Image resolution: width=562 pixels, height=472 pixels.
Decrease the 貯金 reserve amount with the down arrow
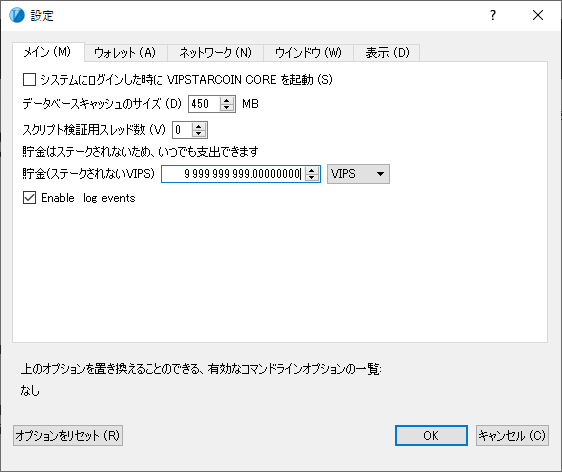[311, 177]
